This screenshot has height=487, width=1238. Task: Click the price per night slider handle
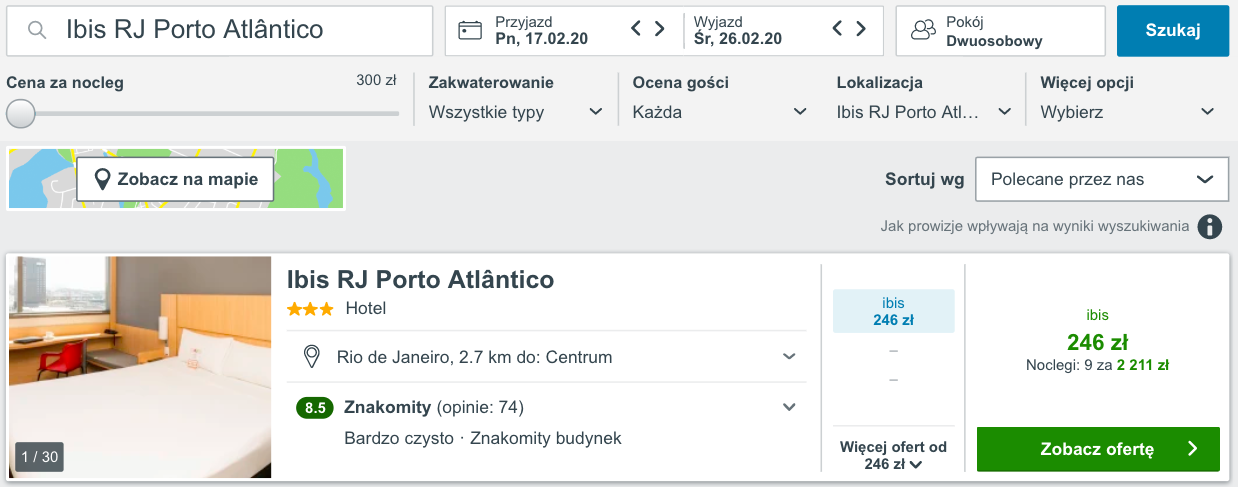pyautogui.click(x=20, y=113)
